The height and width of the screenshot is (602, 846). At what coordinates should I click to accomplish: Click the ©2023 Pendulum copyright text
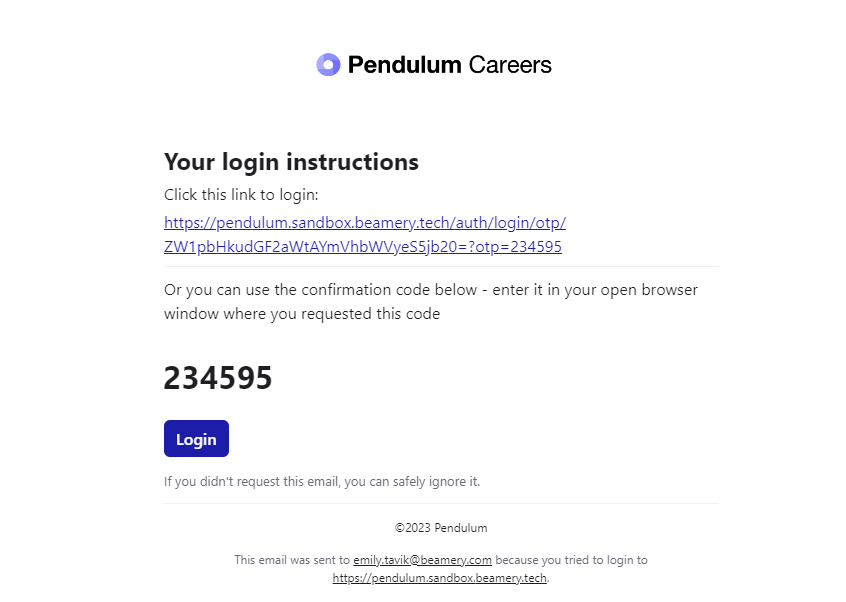point(441,528)
